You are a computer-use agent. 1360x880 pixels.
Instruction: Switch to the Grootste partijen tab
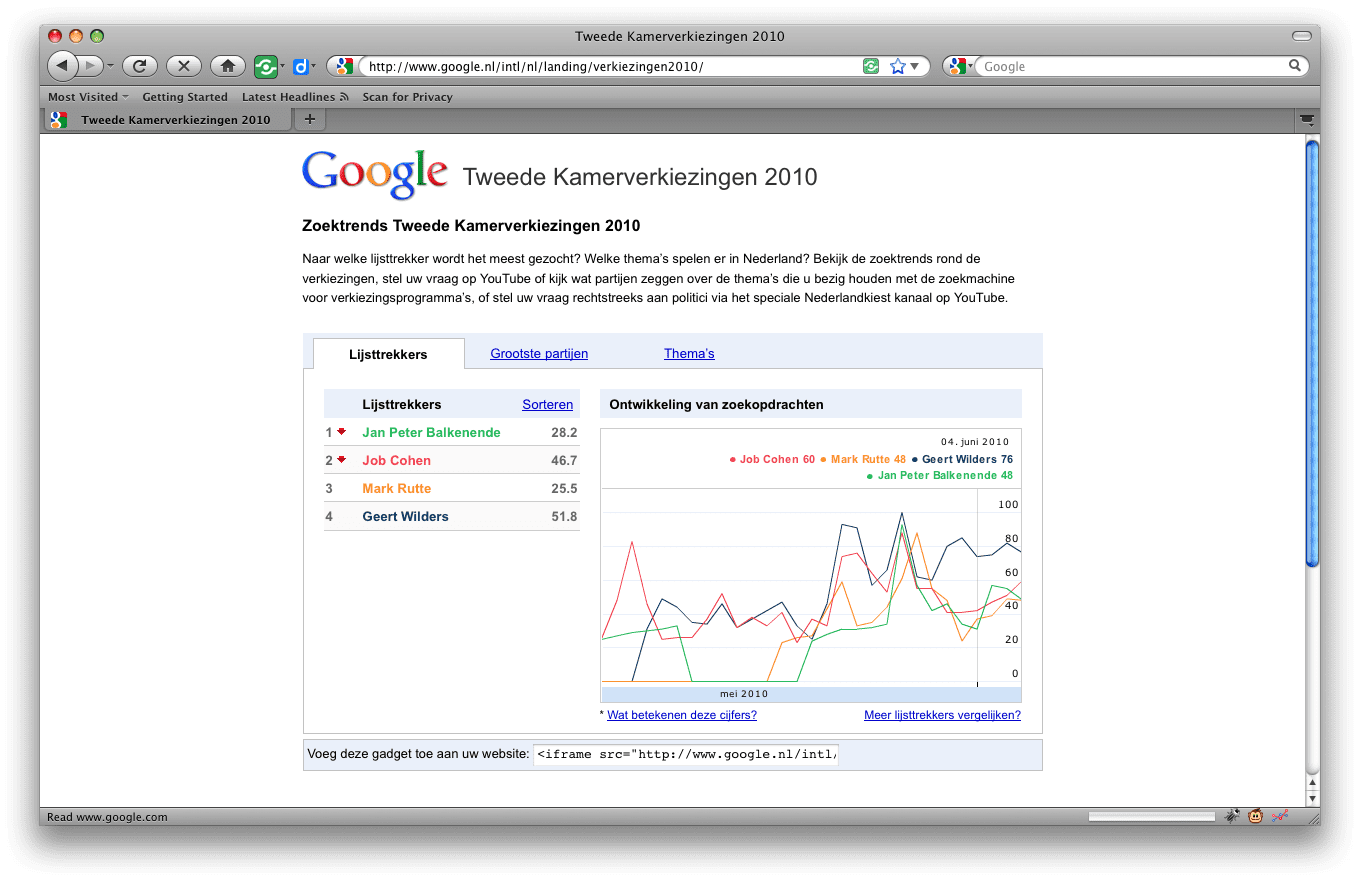click(539, 353)
